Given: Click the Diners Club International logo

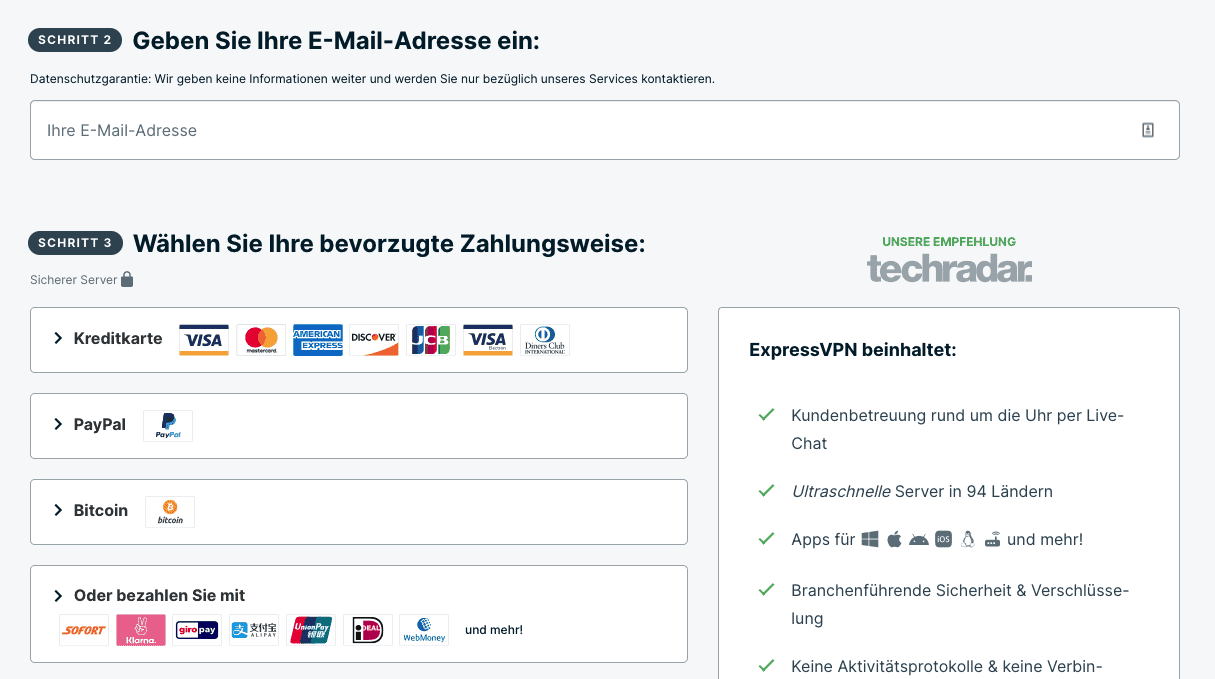Looking at the screenshot, I should point(545,340).
